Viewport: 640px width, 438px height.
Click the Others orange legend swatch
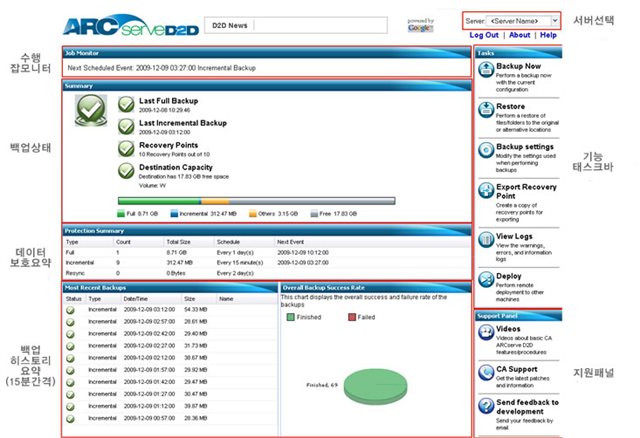coord(253,213)
